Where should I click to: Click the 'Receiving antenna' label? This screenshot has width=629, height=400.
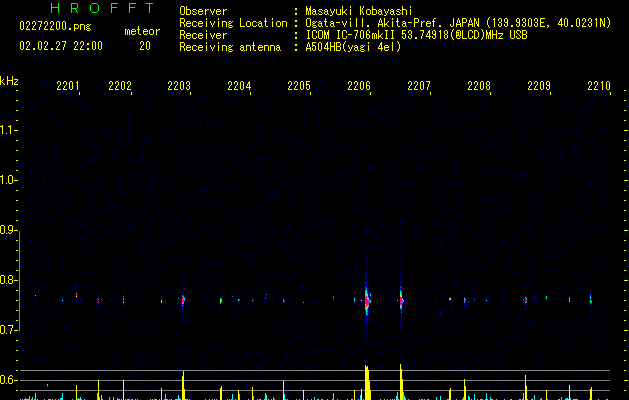(x=230, y=47)
